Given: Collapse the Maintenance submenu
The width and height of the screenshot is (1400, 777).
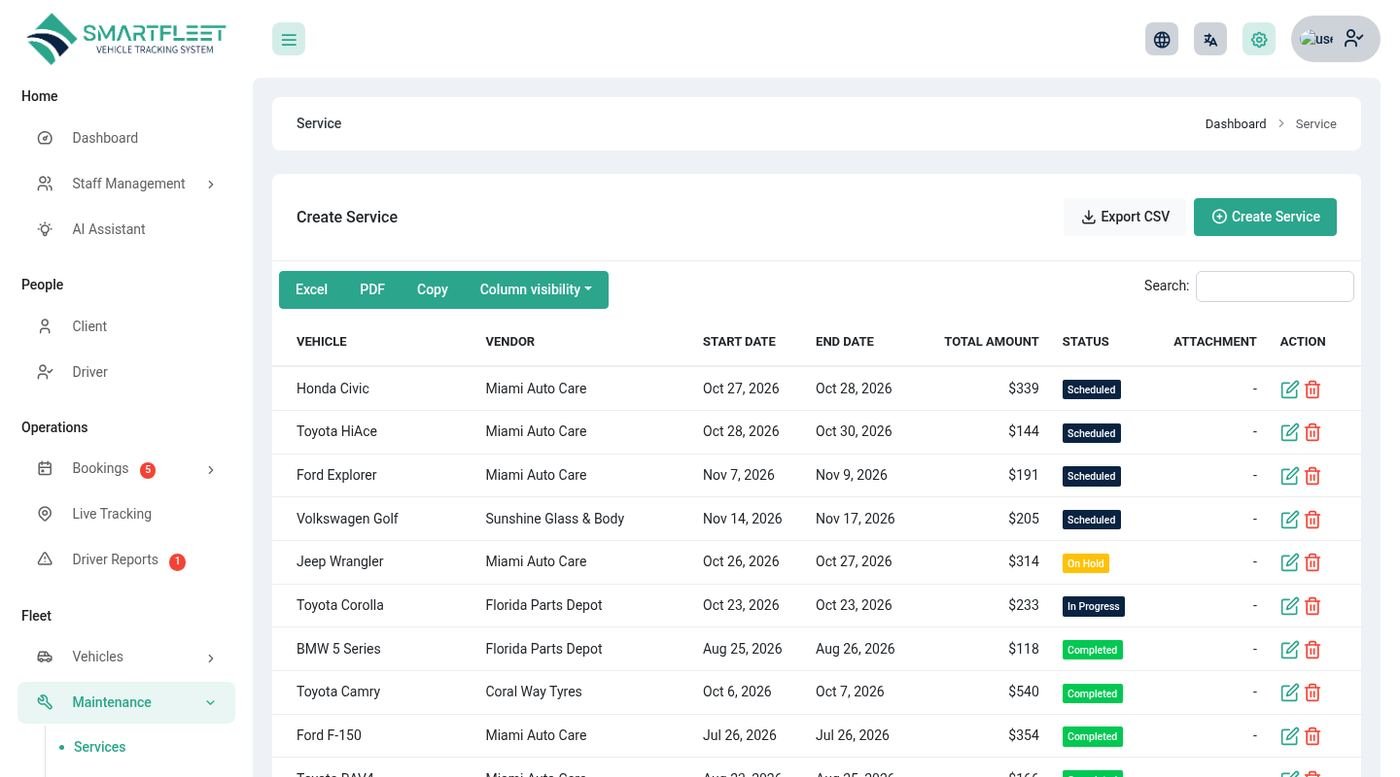Looking at the screenshot, I should pyautogui.click(x=126, y=703).
